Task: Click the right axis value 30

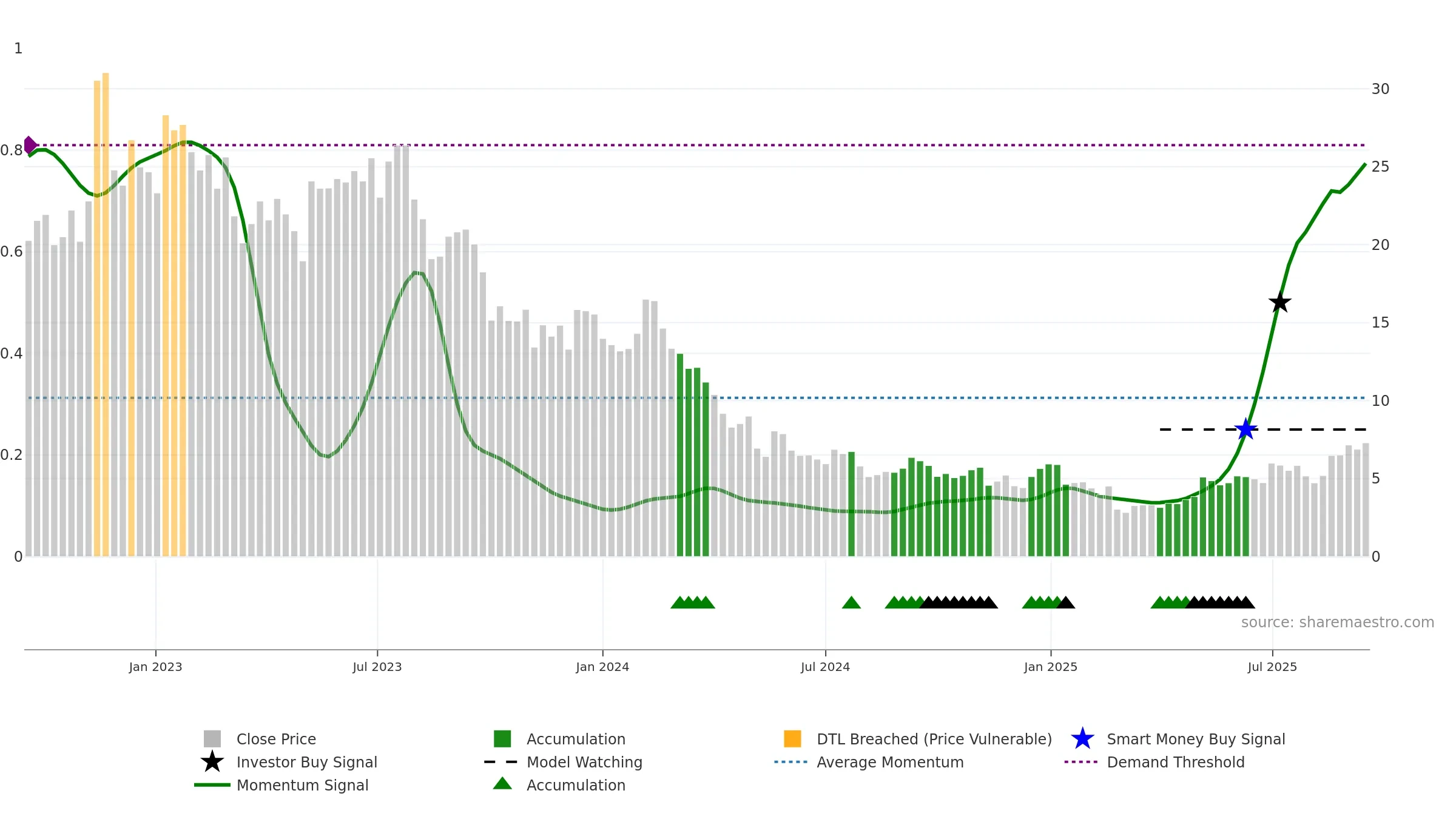Action: tap(1380, 89)
